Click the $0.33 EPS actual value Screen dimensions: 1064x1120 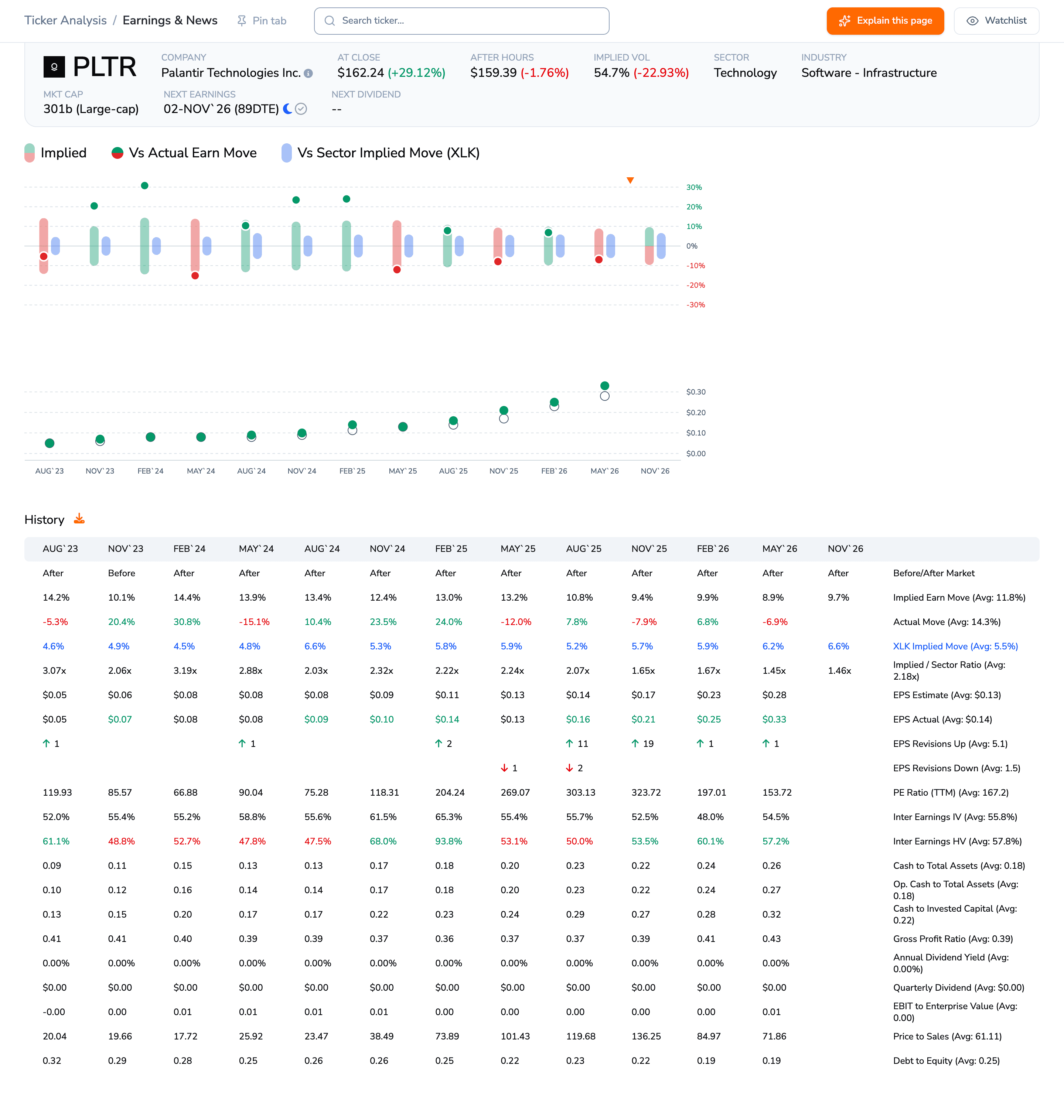click(x=774, y=719)
